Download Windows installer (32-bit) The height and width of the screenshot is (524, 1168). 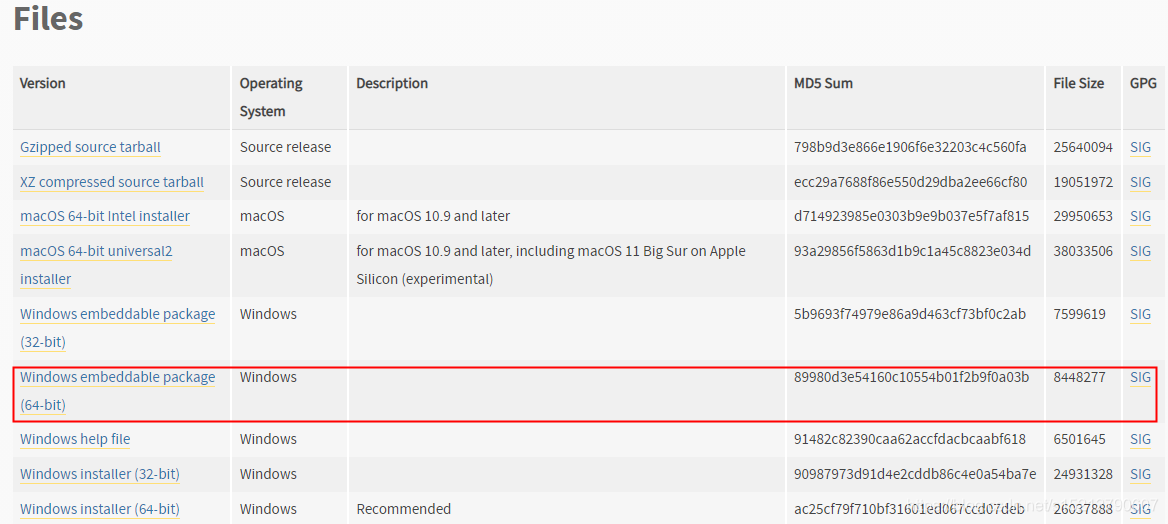tap(100, 474)
